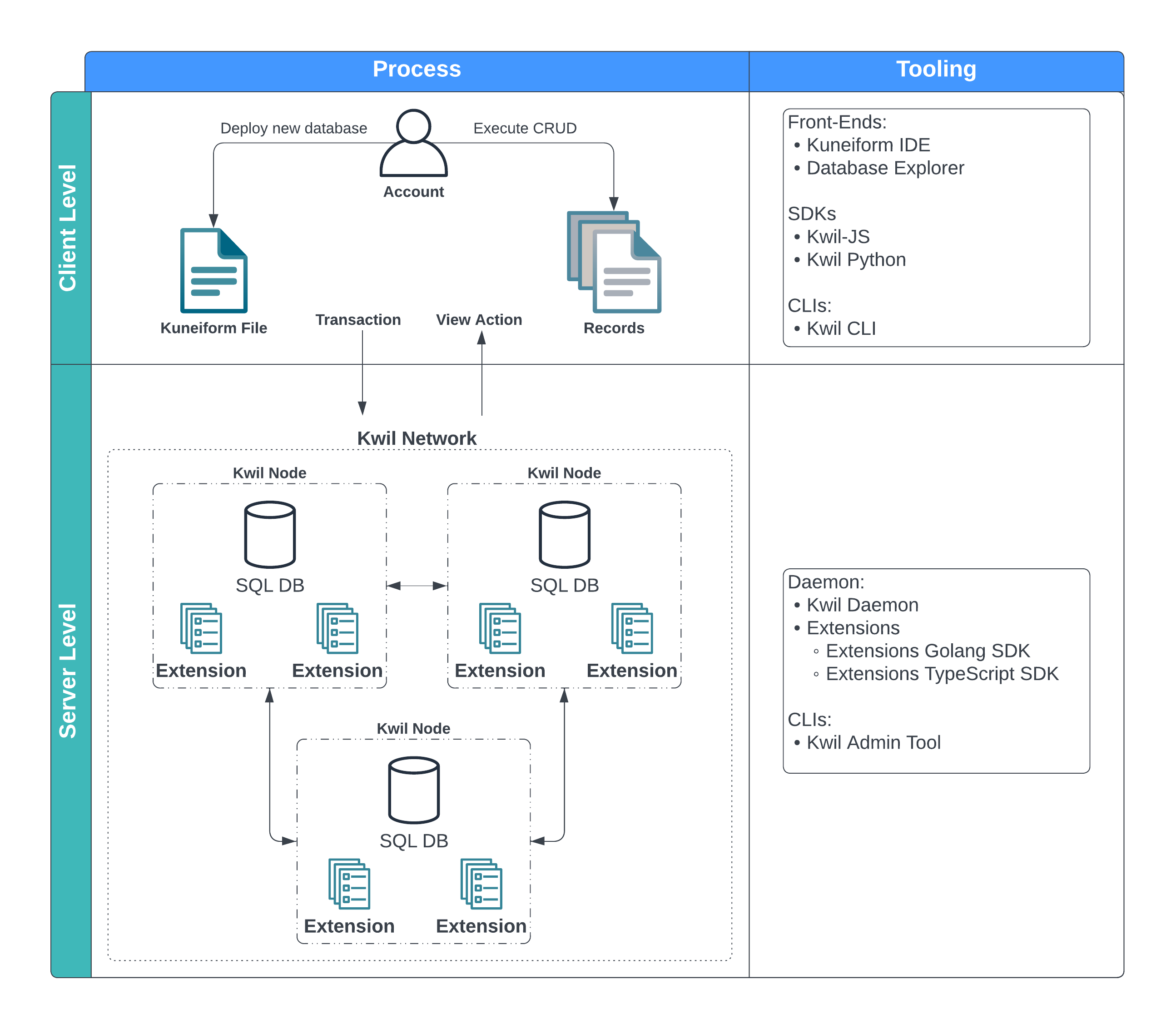This screenshot has width=1176, height=1029.
Task: Click 'Kwil CLI' list item
Action: click(841, 328)
